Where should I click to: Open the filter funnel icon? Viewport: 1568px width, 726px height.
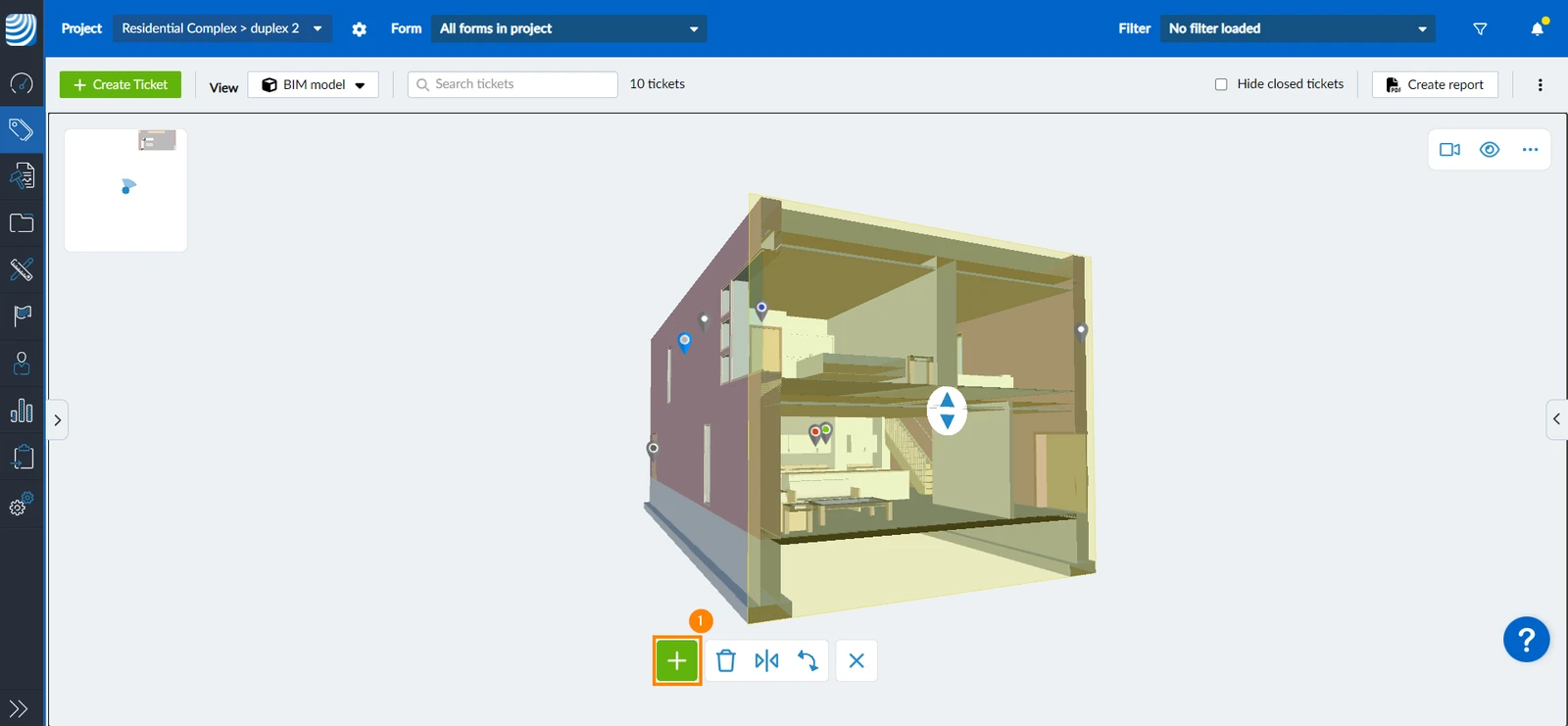(1480, 28)
